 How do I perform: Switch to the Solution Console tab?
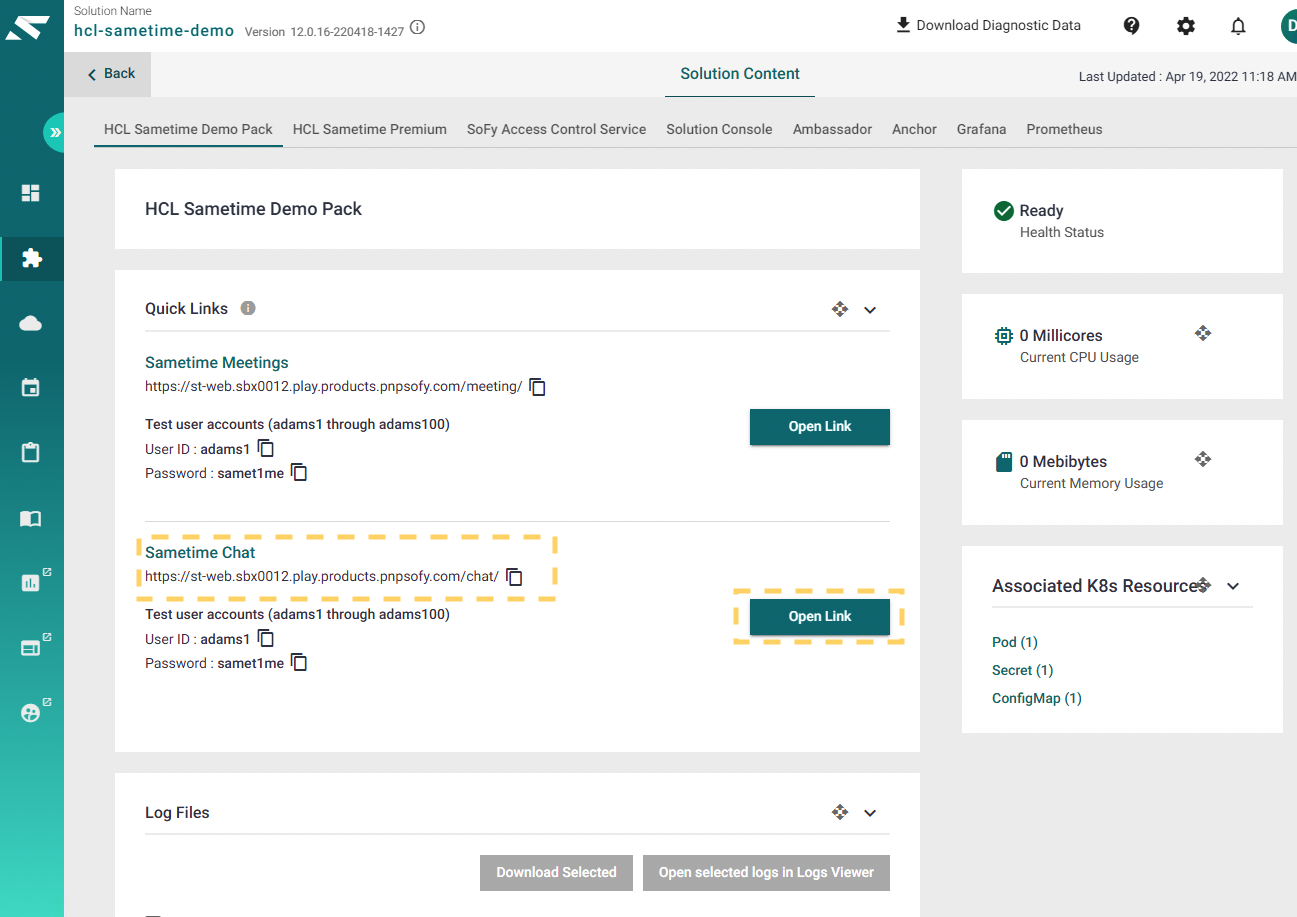pos(719,129)
